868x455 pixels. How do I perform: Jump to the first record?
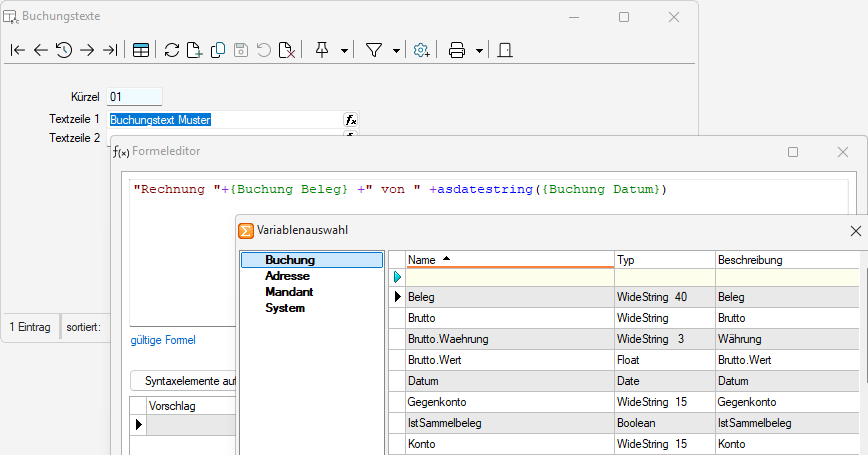[18, 50]
